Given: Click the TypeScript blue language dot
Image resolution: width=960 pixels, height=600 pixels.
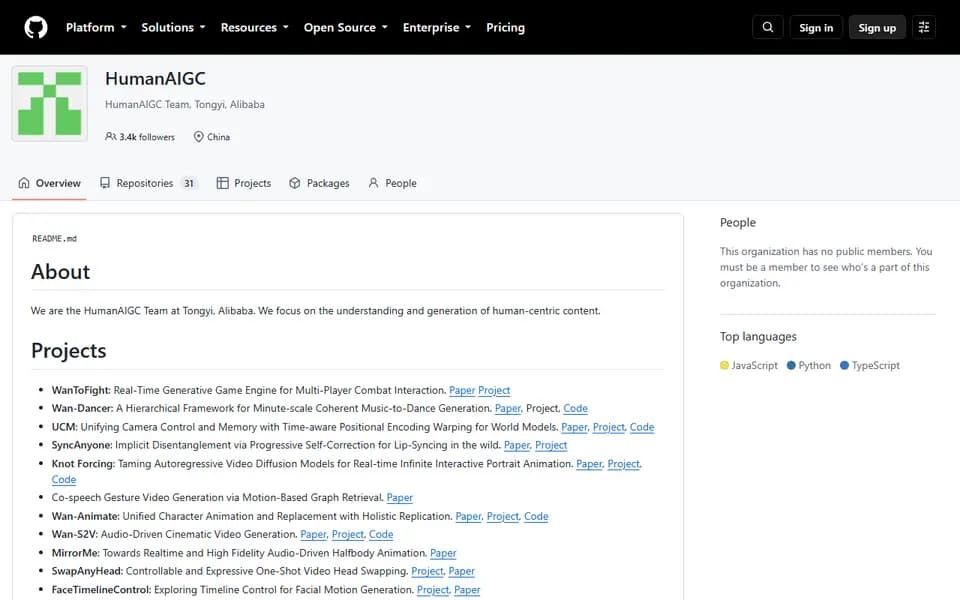Looking at the screenshot, I should click(844, 366).
